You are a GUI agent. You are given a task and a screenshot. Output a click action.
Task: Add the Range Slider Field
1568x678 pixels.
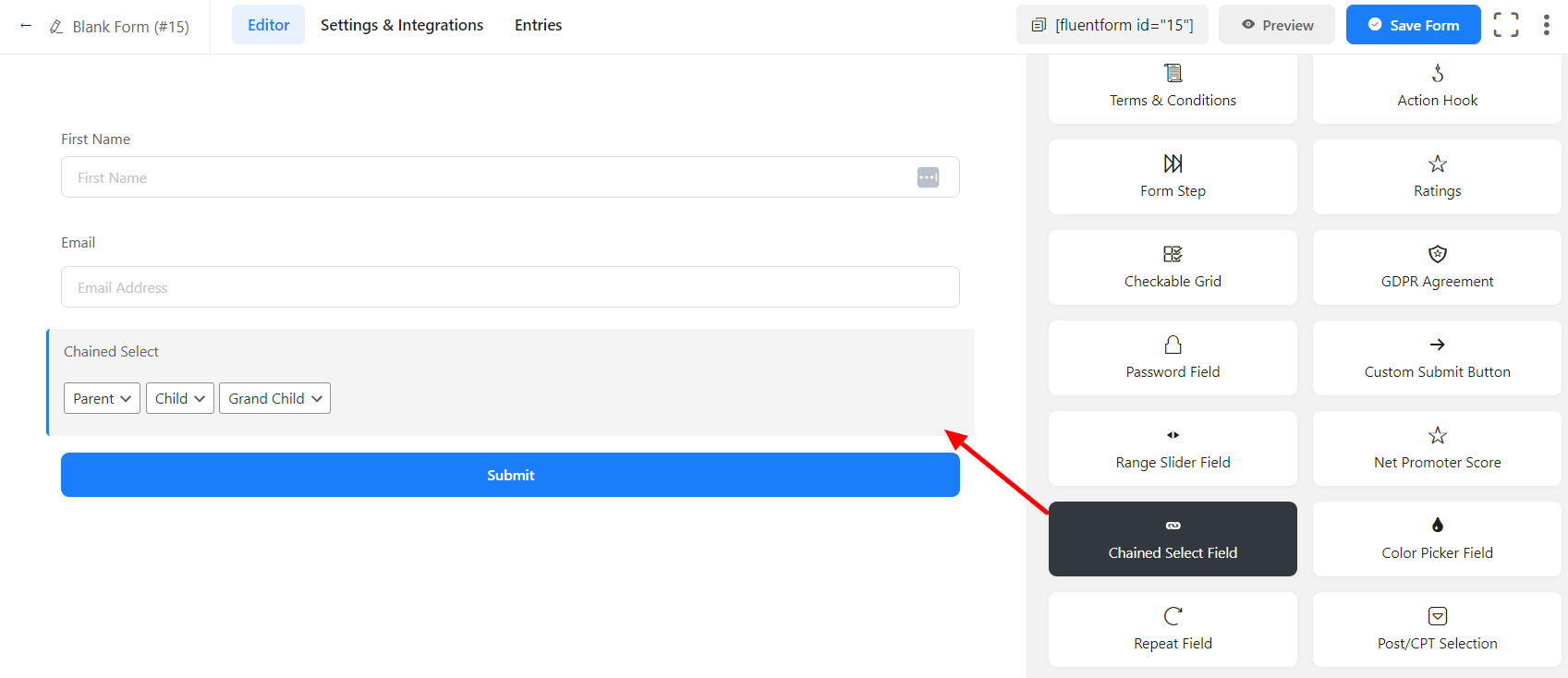coord(1173,448)
